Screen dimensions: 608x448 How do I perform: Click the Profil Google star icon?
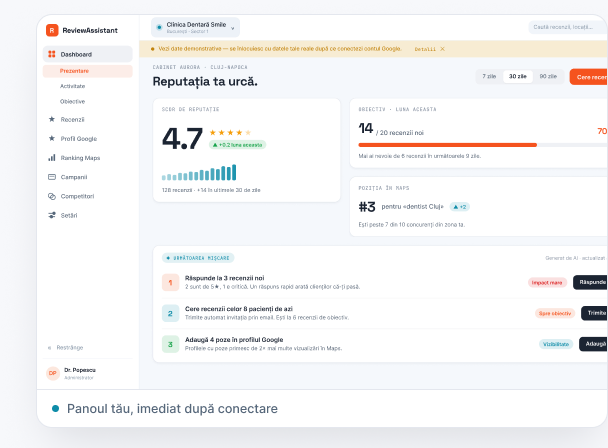pyautogui.click(x=52, y=138)
